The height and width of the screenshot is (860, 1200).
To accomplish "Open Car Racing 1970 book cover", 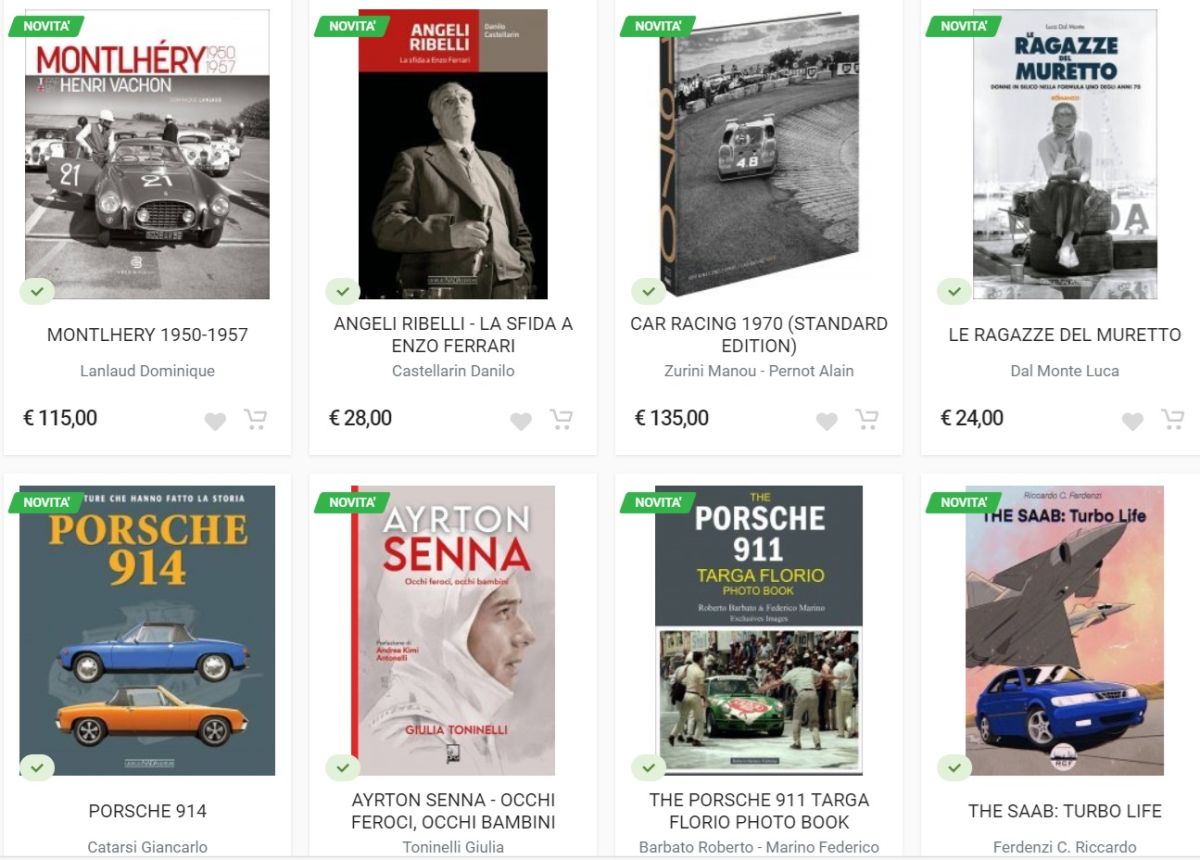I will tap(759, 154).
